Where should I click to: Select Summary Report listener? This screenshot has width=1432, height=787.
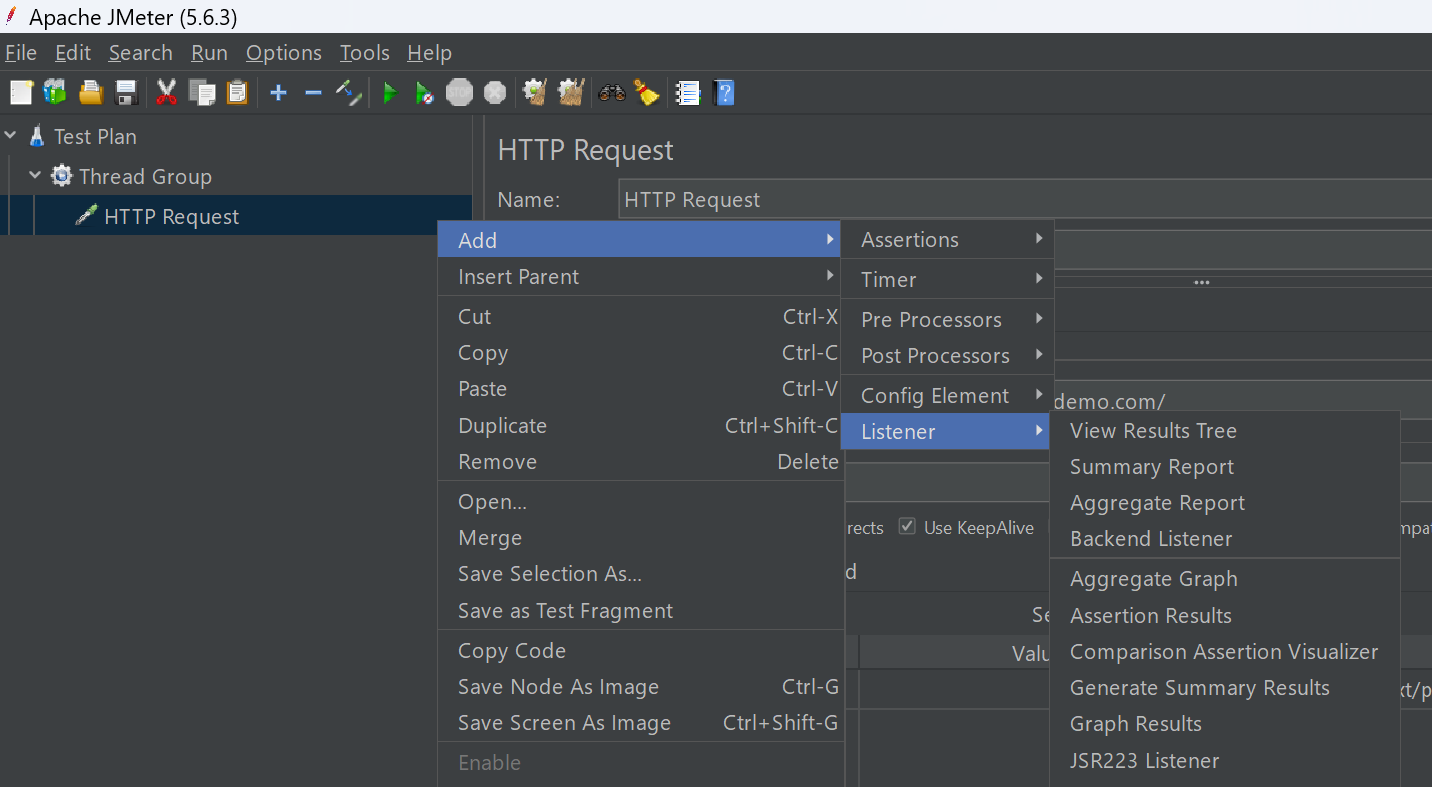pyautogui.click(x=1225, y=467)
